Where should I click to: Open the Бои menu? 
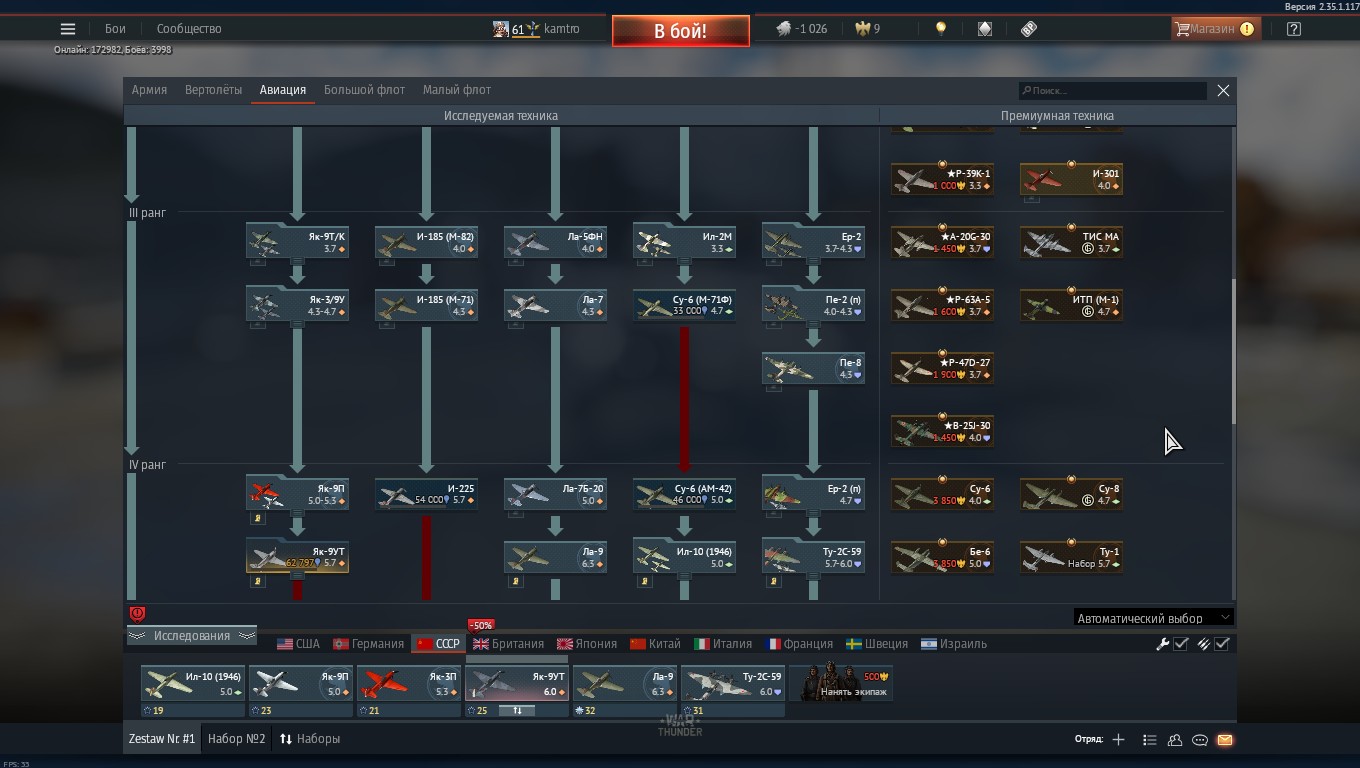pyautogui.click(x=116, y=29)
